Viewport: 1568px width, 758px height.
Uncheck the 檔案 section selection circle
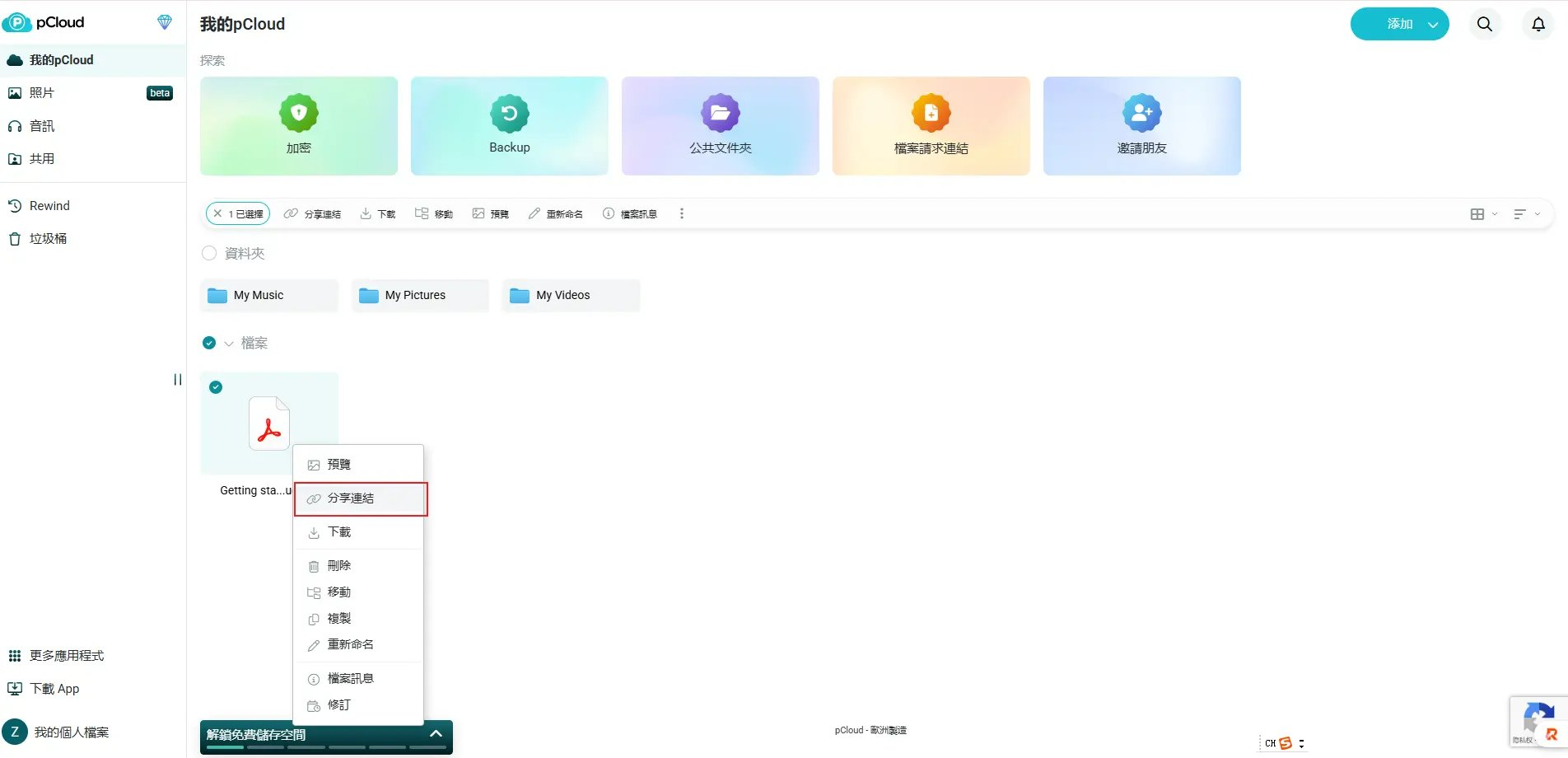(209, 343)
